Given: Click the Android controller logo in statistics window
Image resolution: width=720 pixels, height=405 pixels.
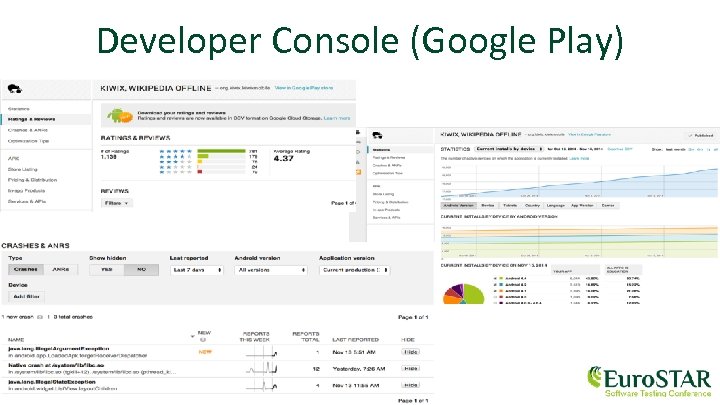Looking at the screenshot, I should coord(377,135).
